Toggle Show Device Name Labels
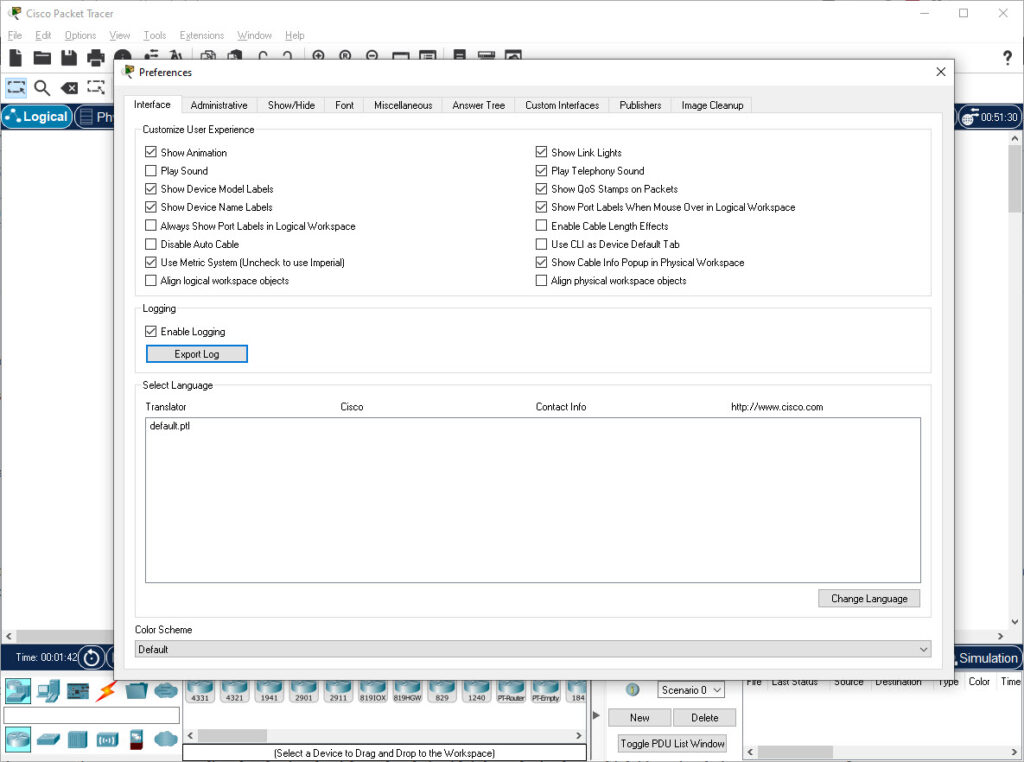 tap(151, 207)
